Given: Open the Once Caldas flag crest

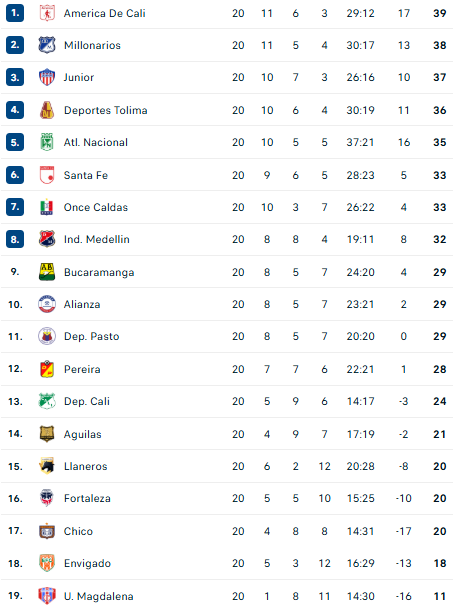Looking at the screenshot, I should [x=47, y=207].
